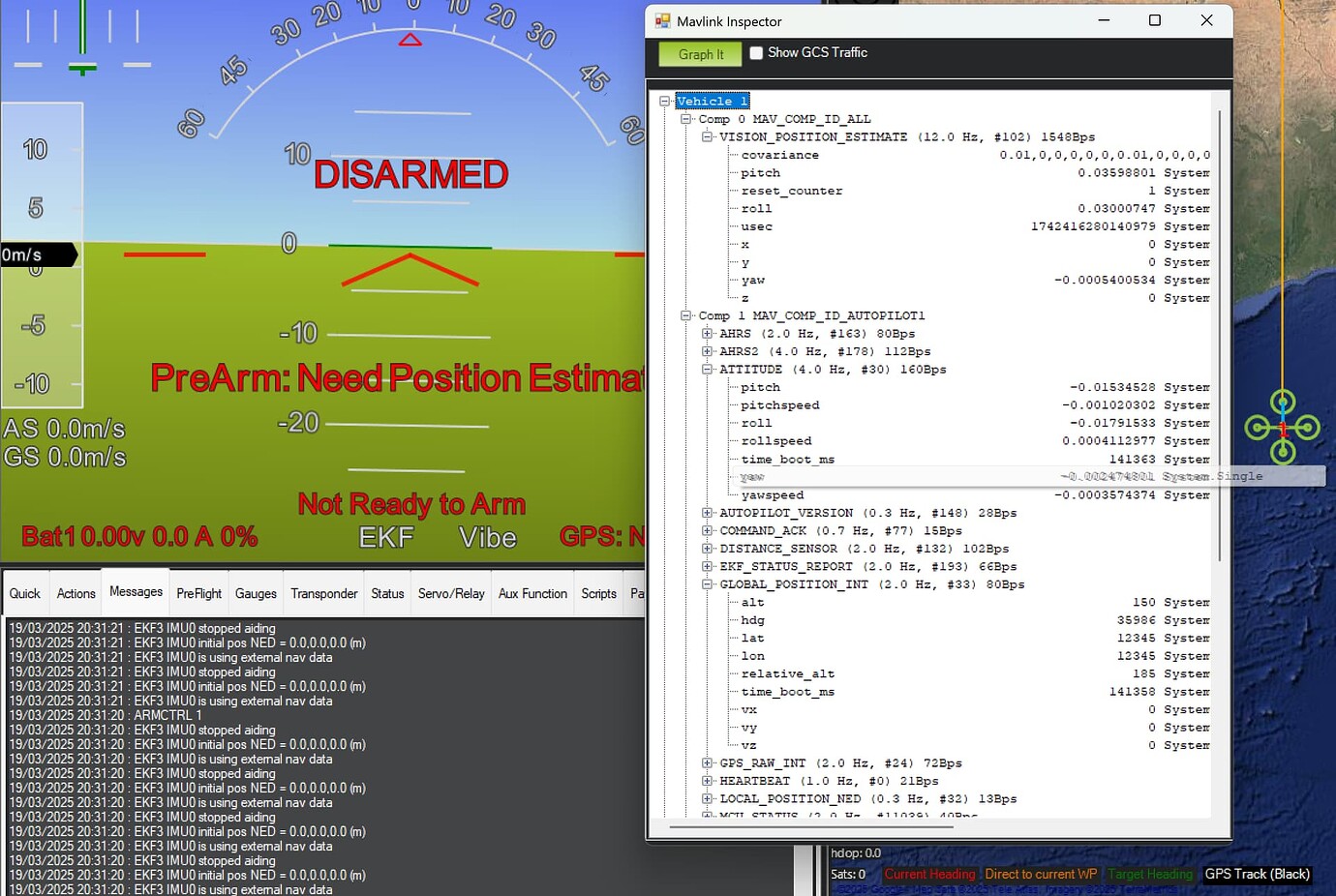Viewport: 1336px width, 896px height.
Task: Open the Servo/Relay tab
Action: point(450,593)
